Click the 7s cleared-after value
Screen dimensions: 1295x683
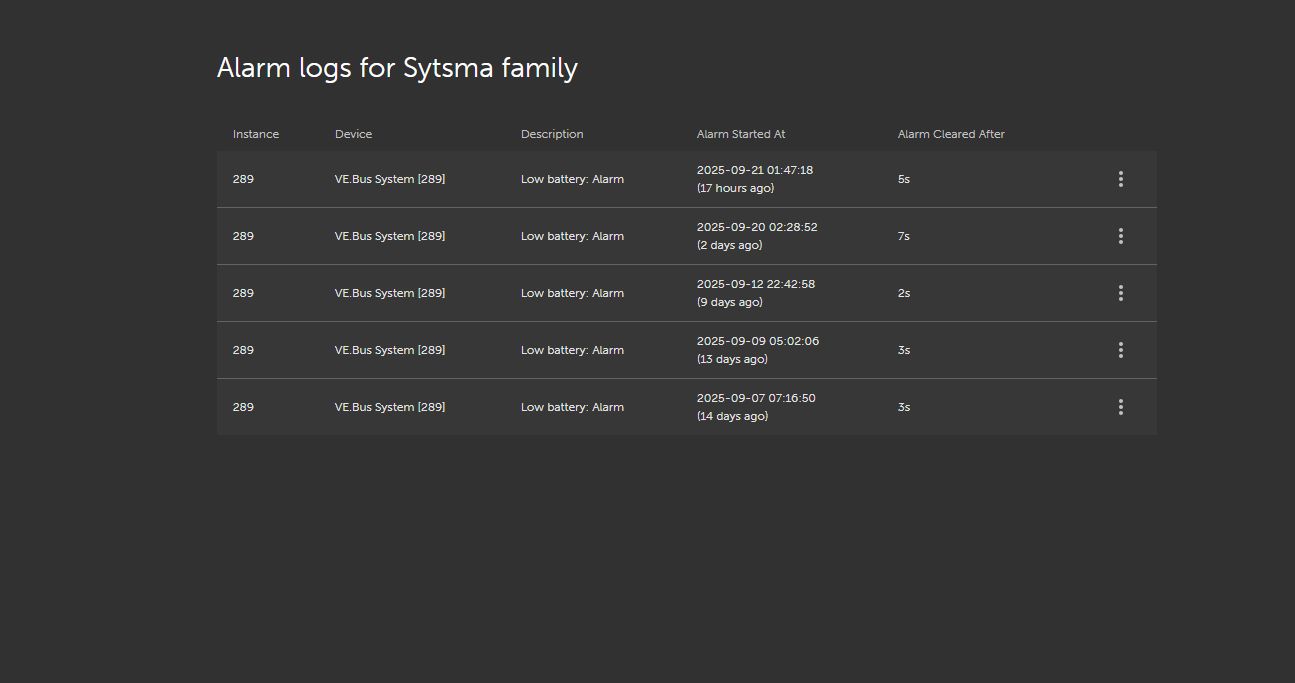904,236
